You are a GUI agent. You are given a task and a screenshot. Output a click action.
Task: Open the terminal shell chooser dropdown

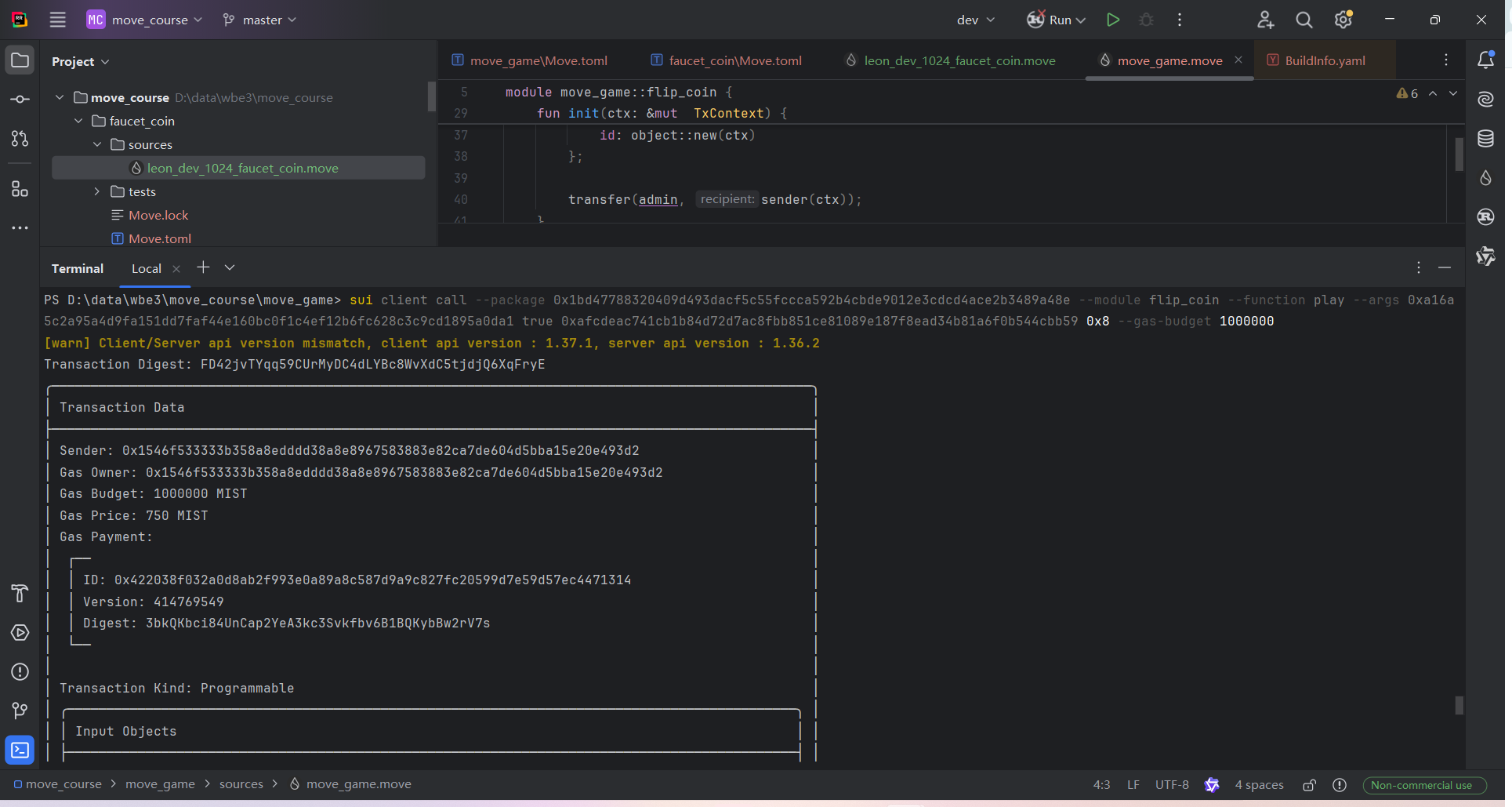pyautogui.click(x=230, y=267)
